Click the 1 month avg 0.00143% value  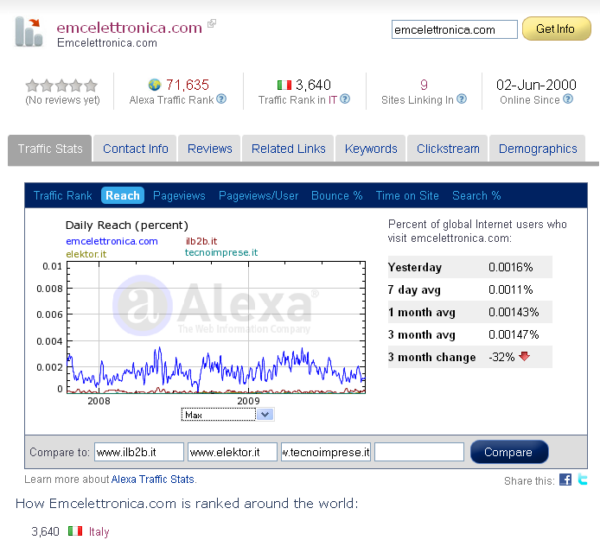click(514, 312)
